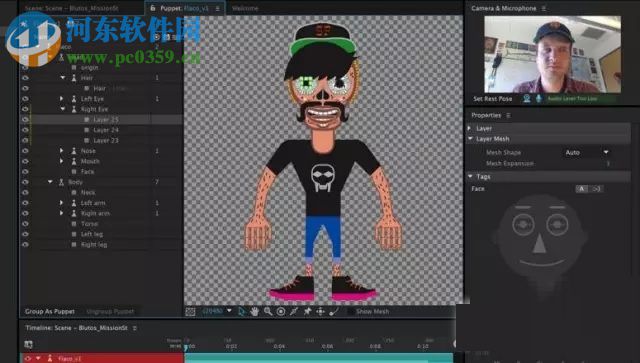640x363 pixels.
Task: Select the Zoom magnifier tool
Action: coord(268,312)
